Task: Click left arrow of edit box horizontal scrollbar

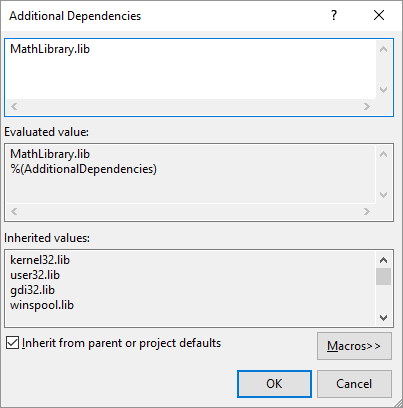Action: [14, 107]
